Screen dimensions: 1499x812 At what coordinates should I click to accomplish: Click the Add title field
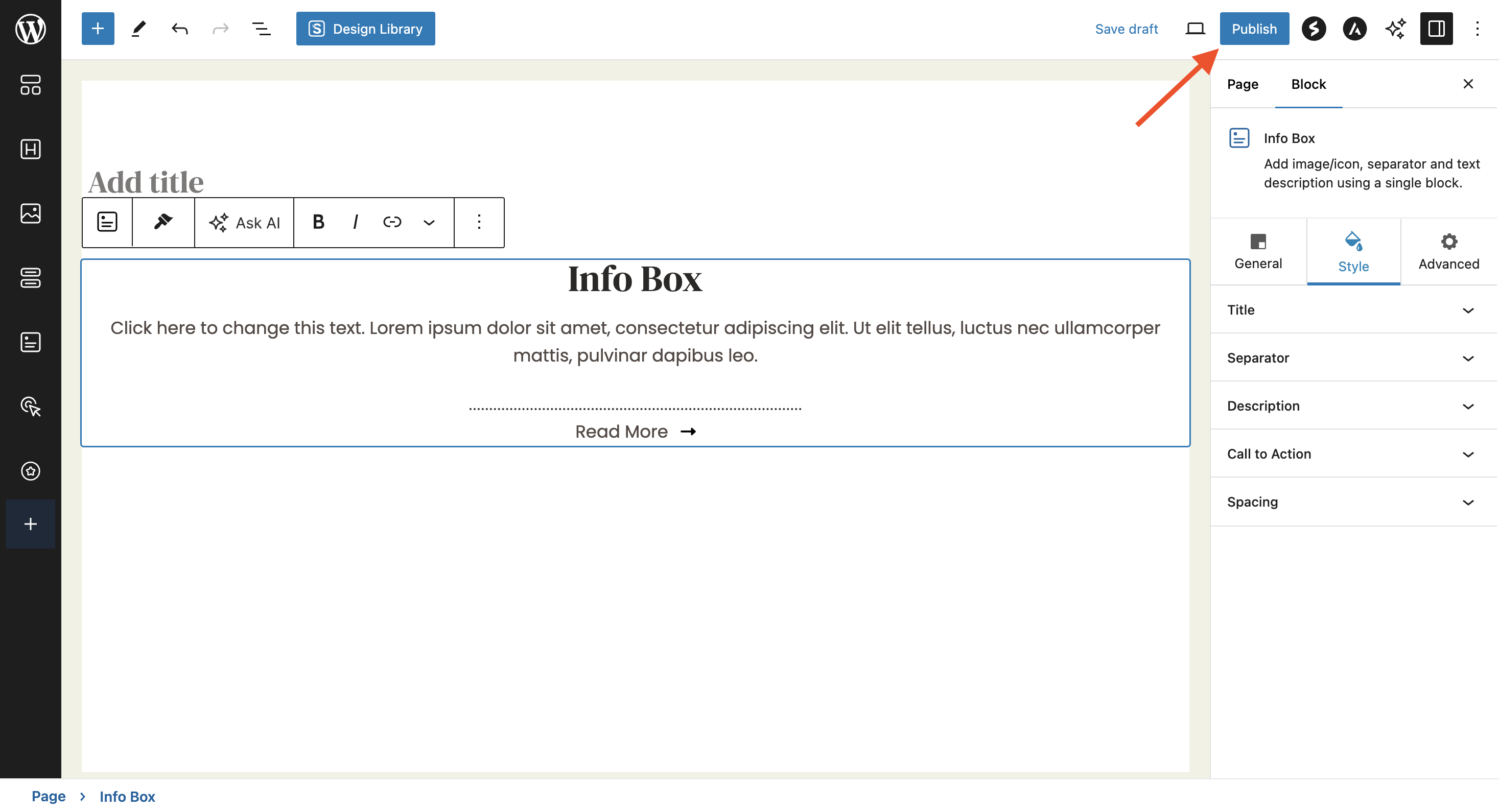pyautogui.click(x=146, y=182)
